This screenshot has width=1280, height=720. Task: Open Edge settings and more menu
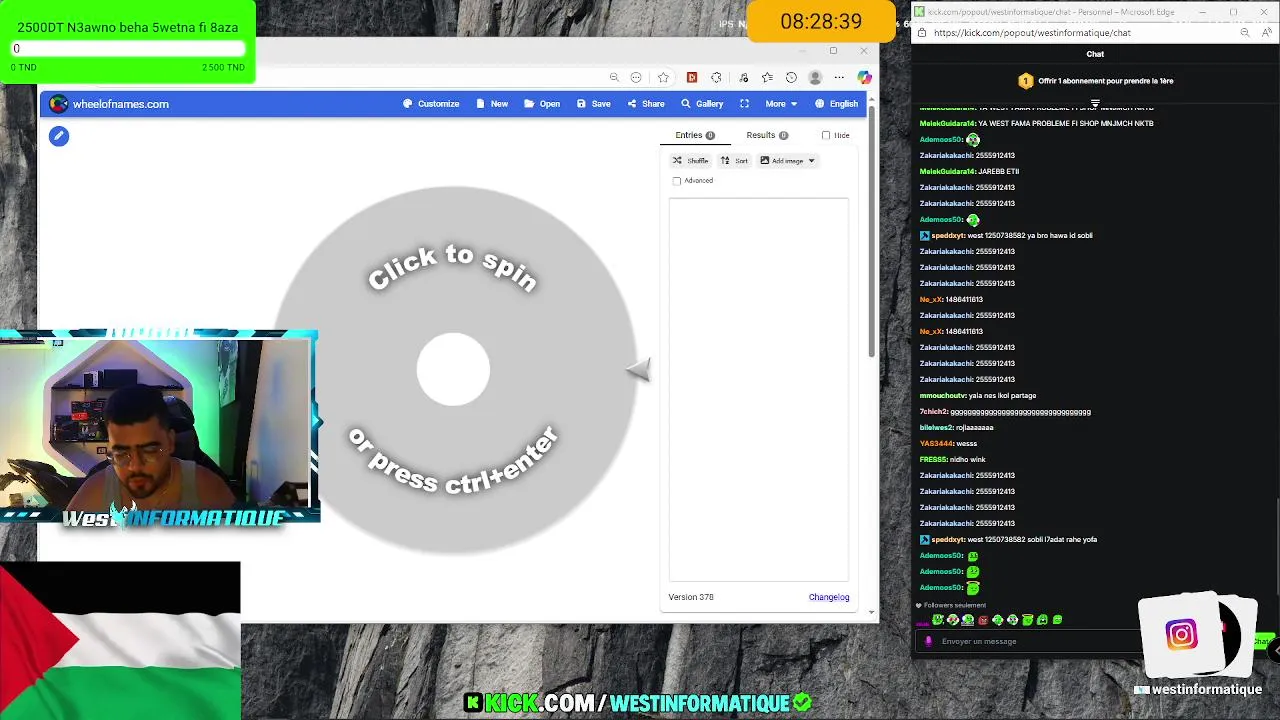click(x=839, y=78)
